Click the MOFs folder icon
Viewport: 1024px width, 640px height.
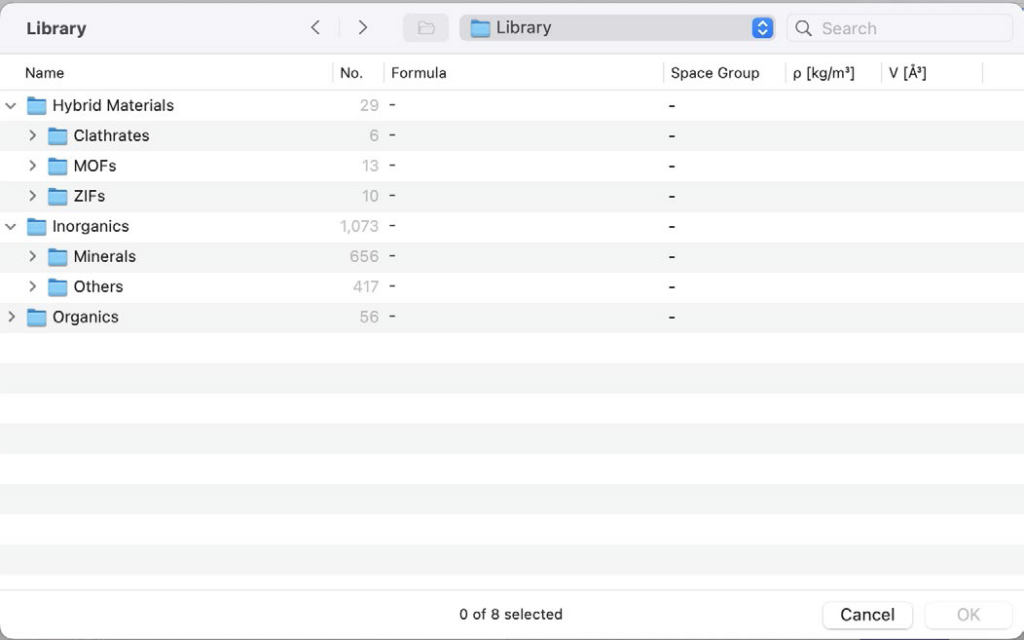point(58,166)
